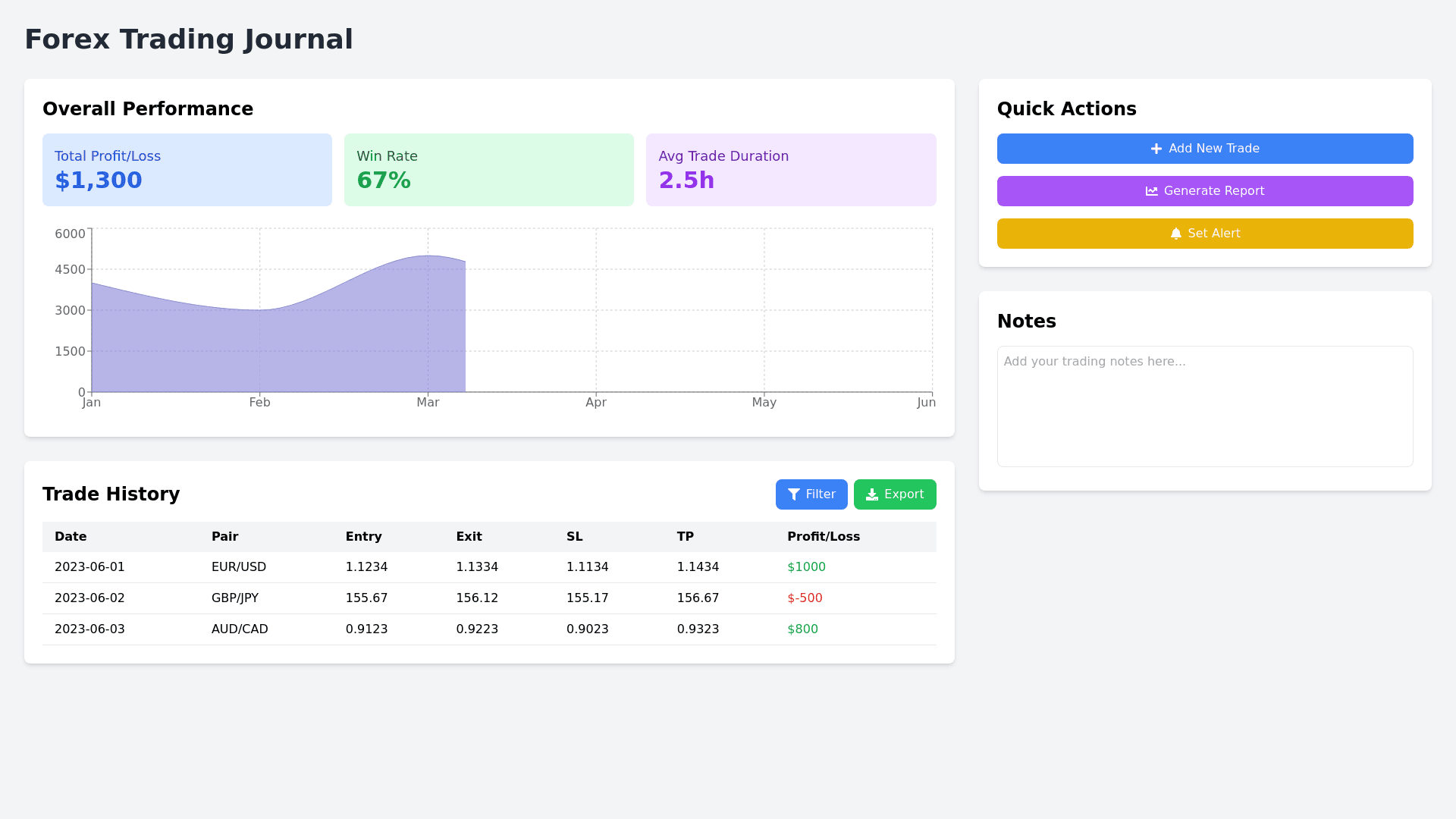Image resolution: width=1456 pixels, height=819 pixels.
Task: Click the download icon on Export button
Action: click(871, 495)
